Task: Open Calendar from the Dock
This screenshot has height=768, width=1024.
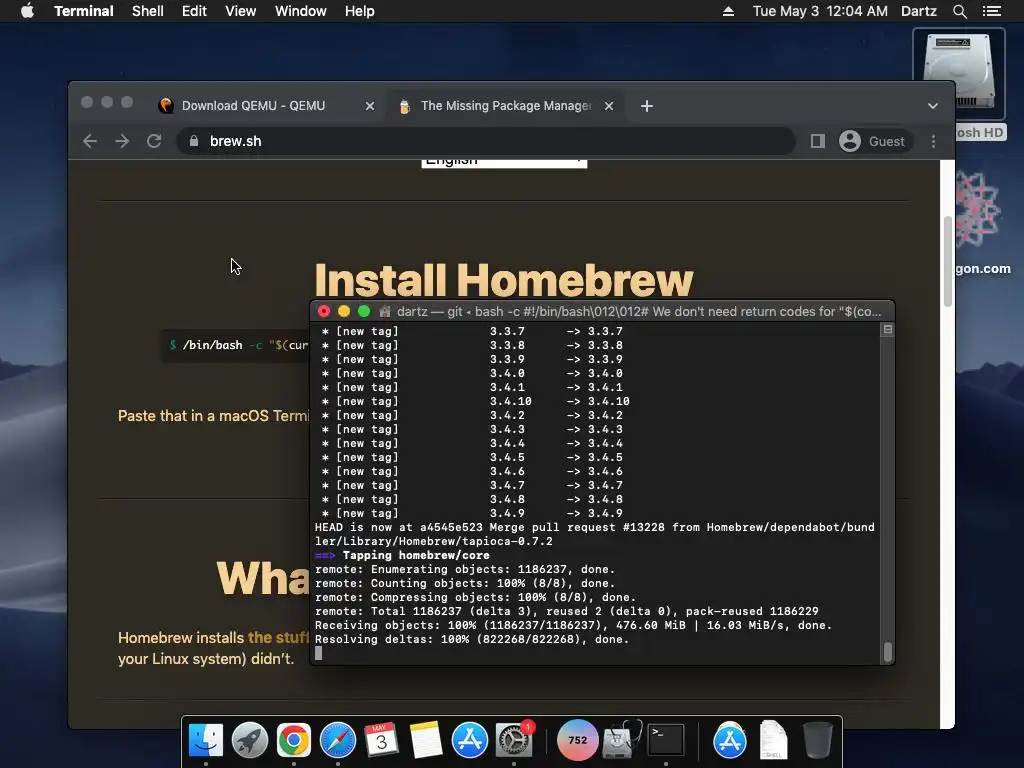Action: (x=381, y=740)
